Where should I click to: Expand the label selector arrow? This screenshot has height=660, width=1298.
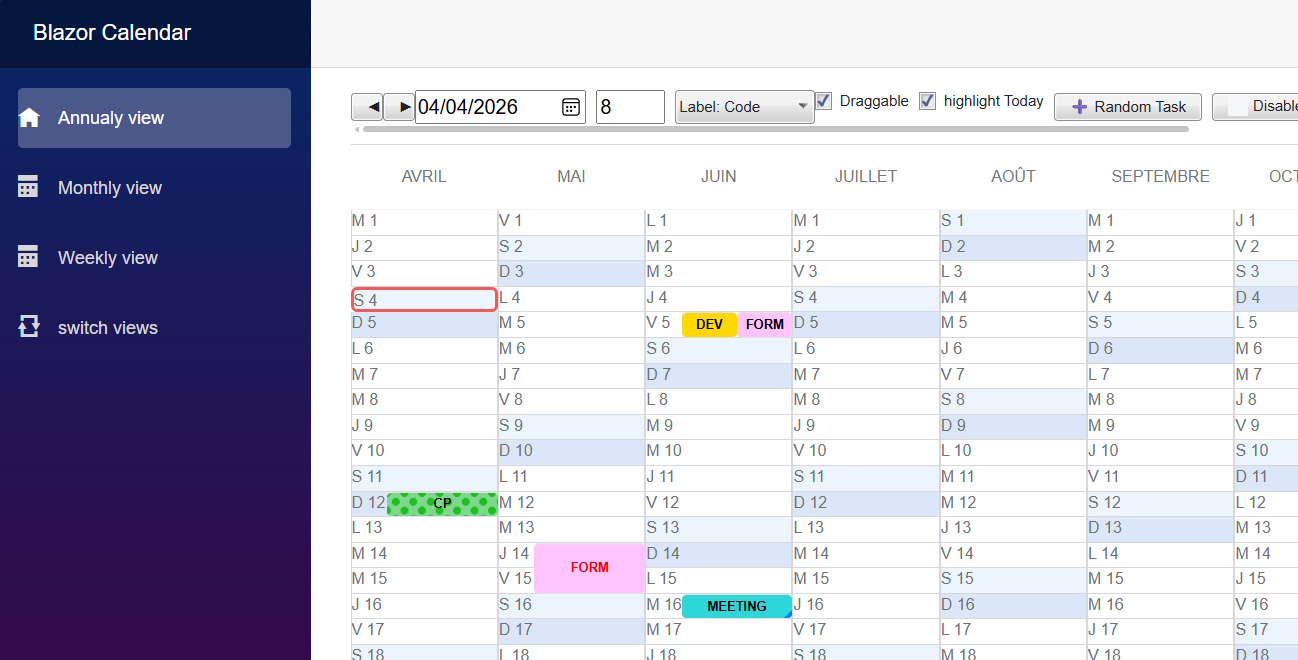point(801,105)
